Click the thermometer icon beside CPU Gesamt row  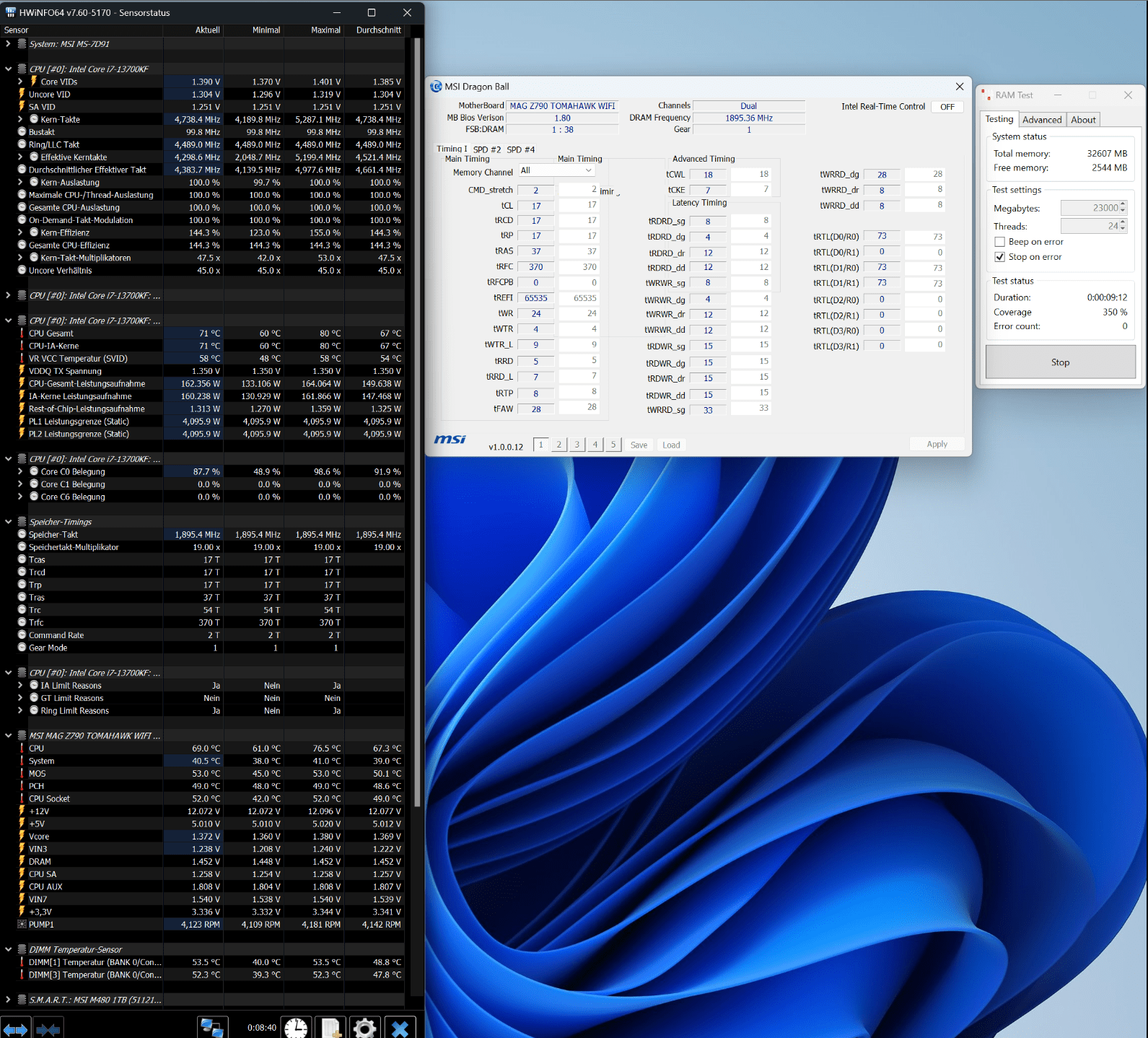(x=22, y=333)
